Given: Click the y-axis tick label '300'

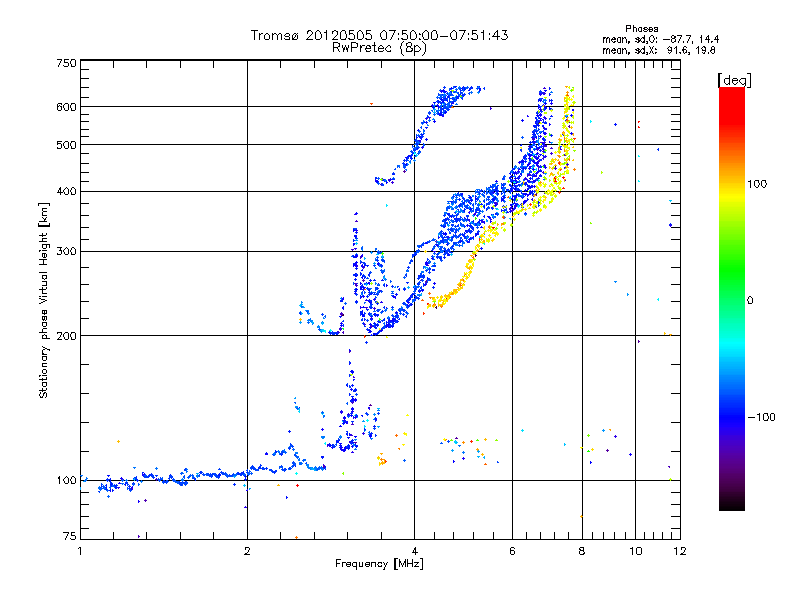Looking at the screenshot, I should point(66,252).
